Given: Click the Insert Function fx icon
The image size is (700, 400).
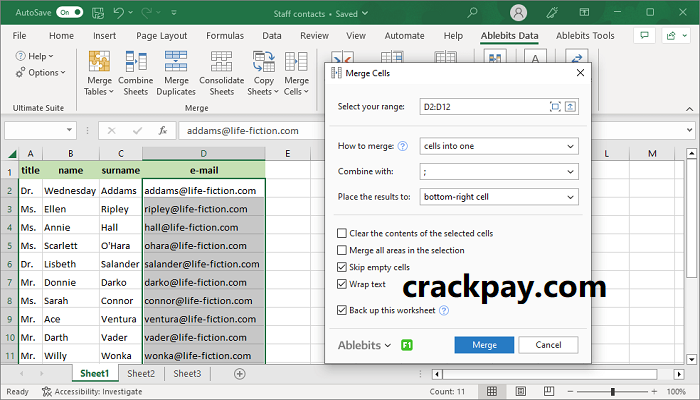Looking at the screenshot, I should coord(162,131).
